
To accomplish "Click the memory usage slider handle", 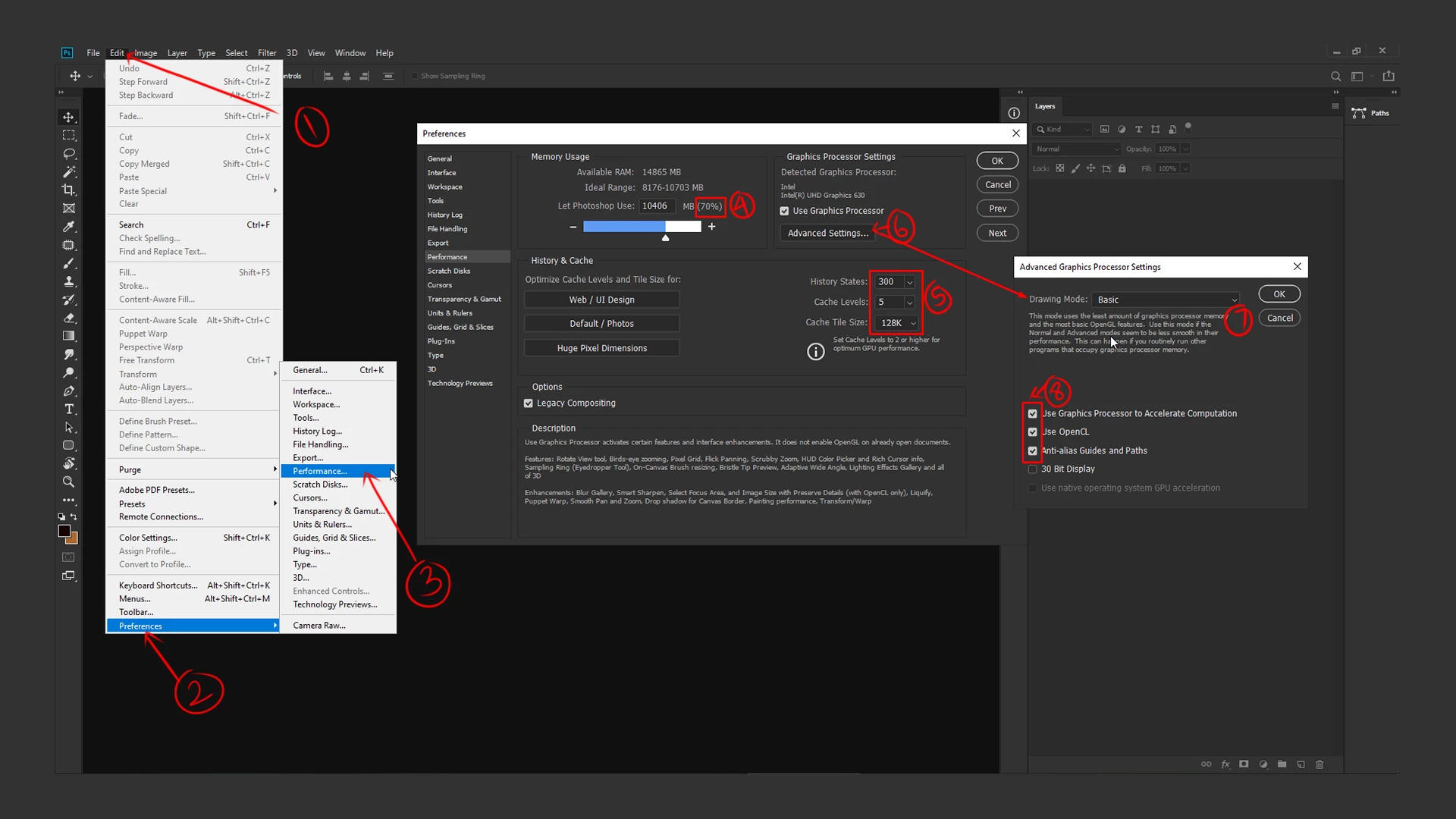I will tap(665, 238).
